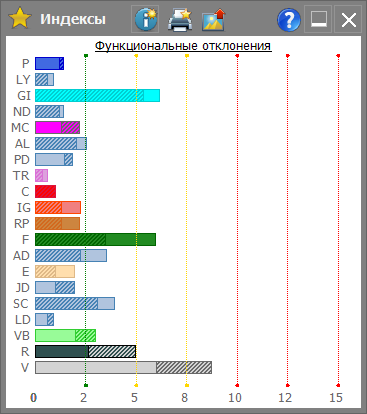The image size is (367, 414).
Task: Click the yellow star Indexes icon
Action: [x=20, y=19]
